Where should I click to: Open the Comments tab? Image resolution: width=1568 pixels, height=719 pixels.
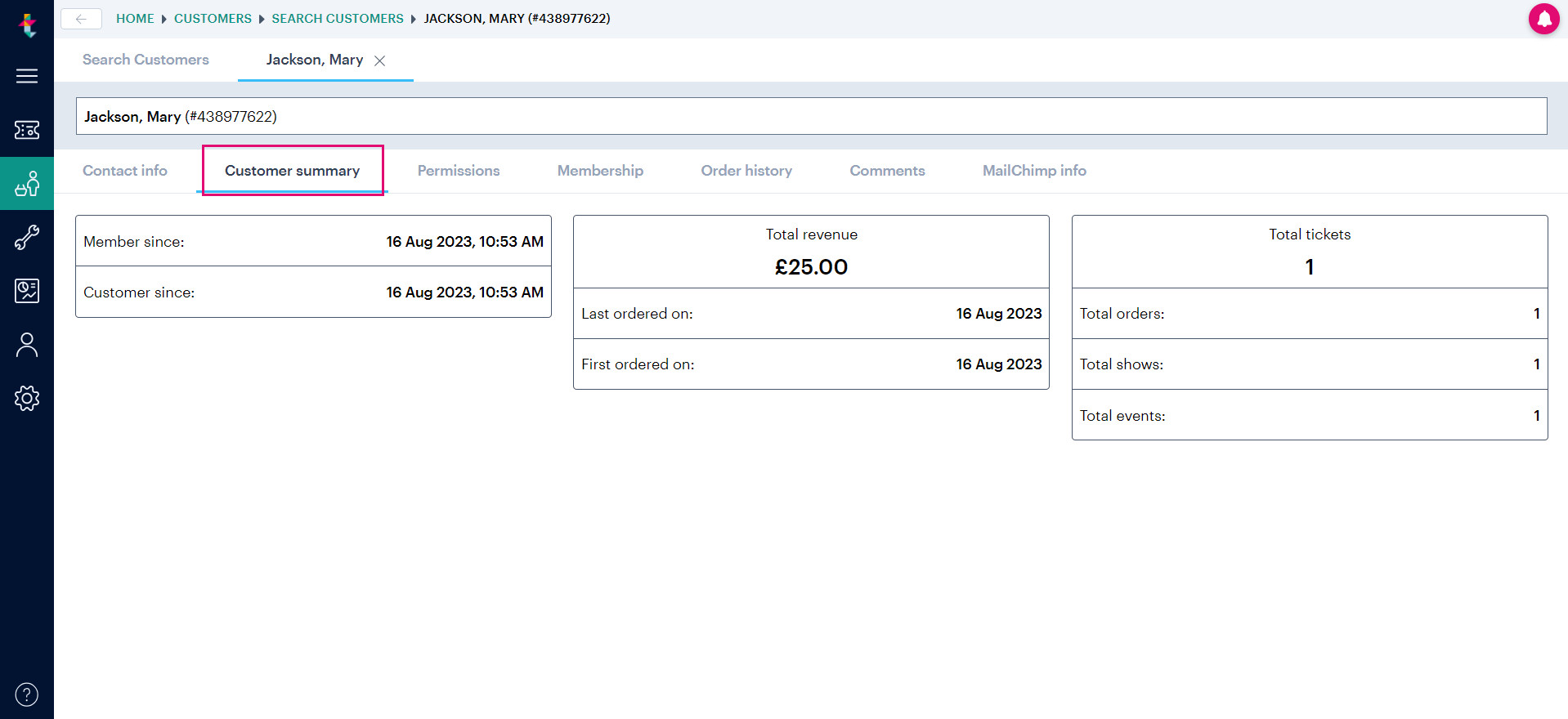887,171
